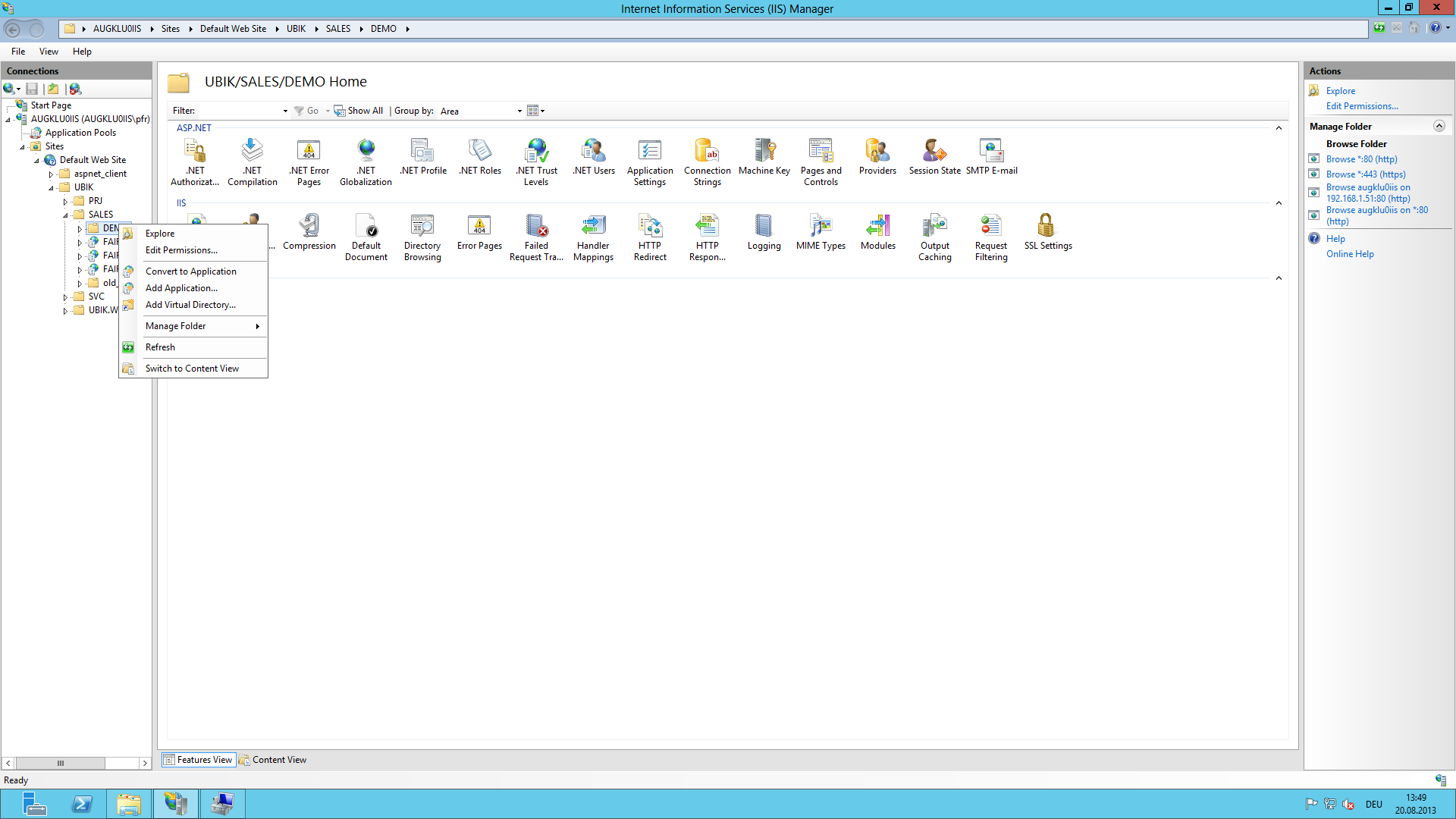Open the SSL Settings feature icon
Image resolution: width=1456 pixels, height=819 pixels.
pyautogui.click(x=1047, y=227)
